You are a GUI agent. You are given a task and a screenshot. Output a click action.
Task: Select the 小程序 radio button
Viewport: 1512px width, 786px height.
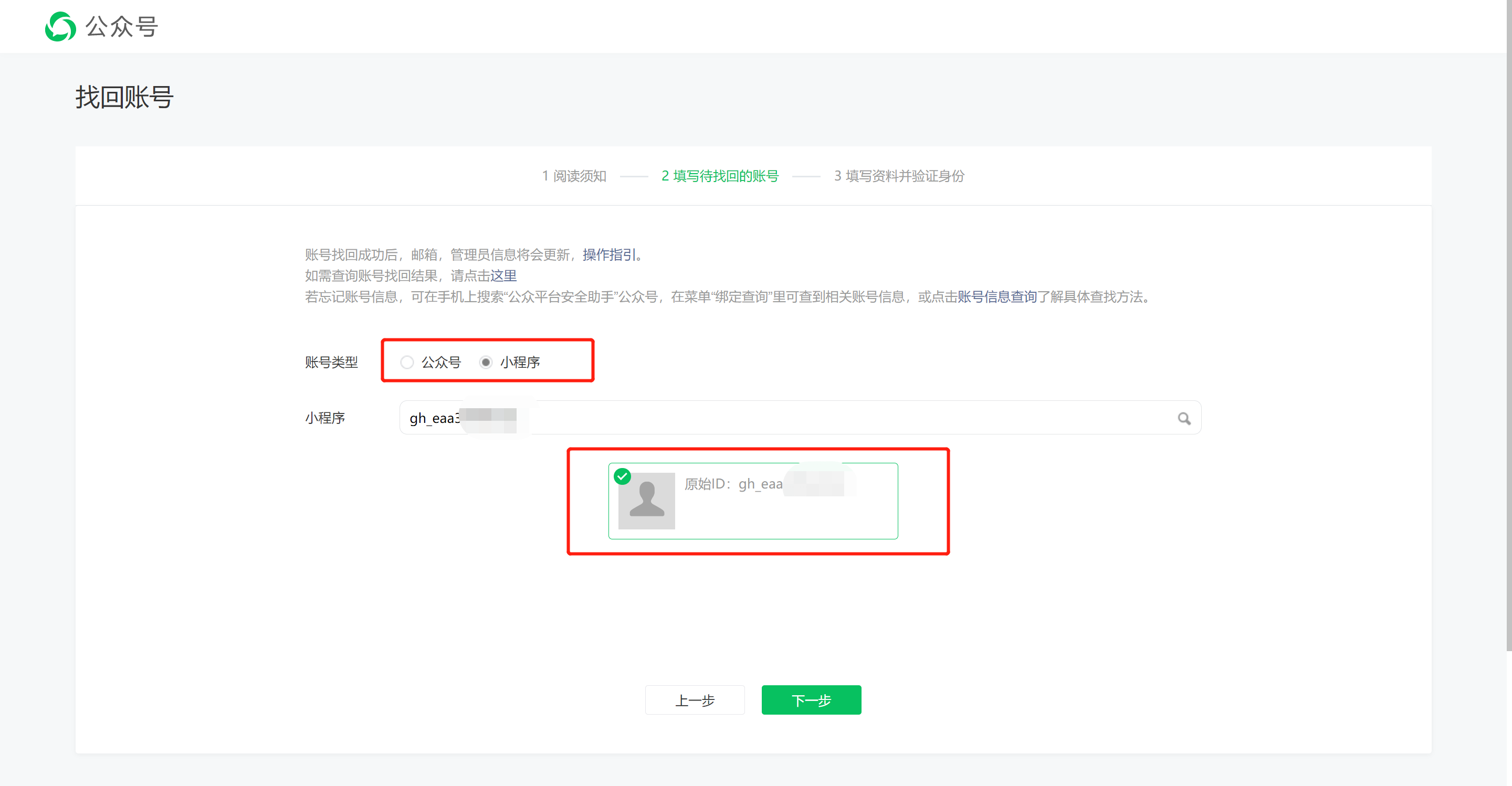(486, 362)
